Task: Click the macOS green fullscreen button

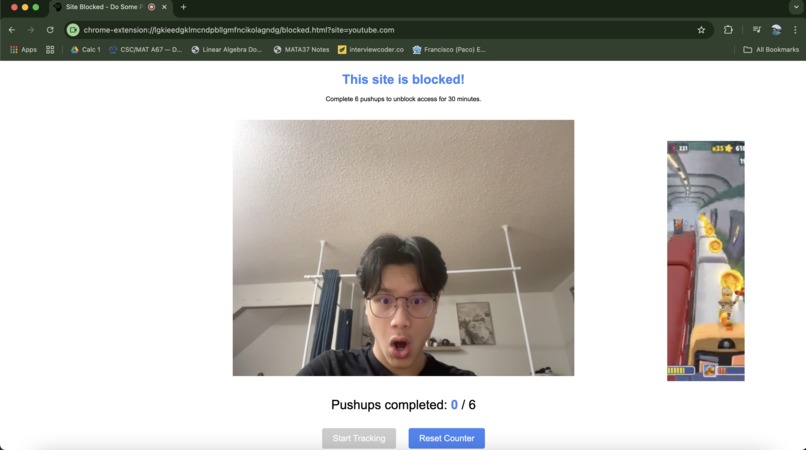Action: click(x=36, y=7)
